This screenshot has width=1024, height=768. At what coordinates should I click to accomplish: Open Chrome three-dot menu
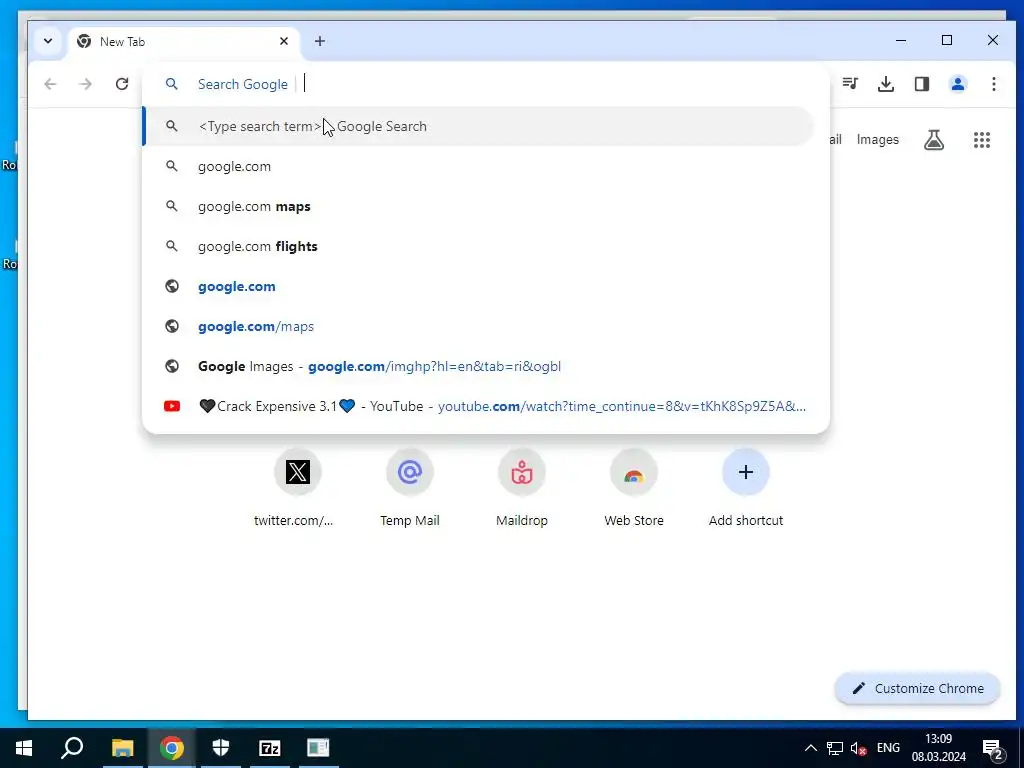click(993, 84)
